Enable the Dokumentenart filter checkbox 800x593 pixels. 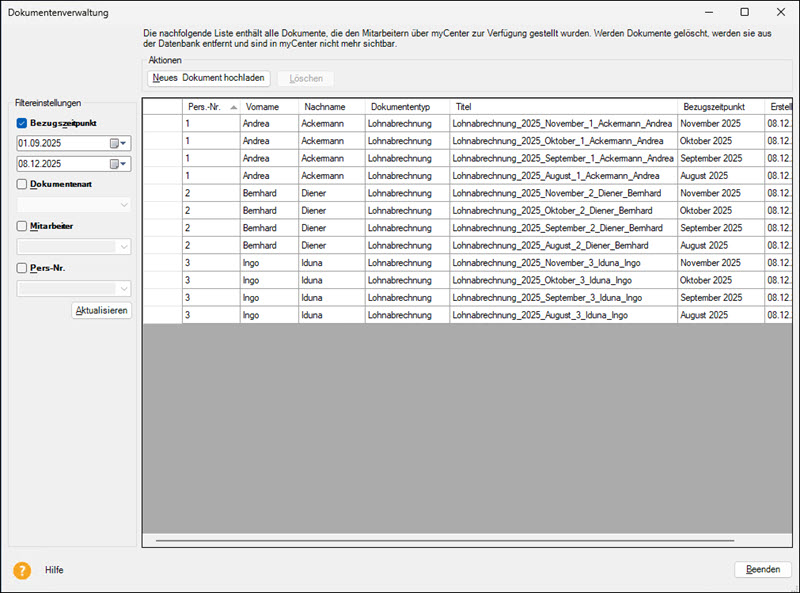(22, 184)
